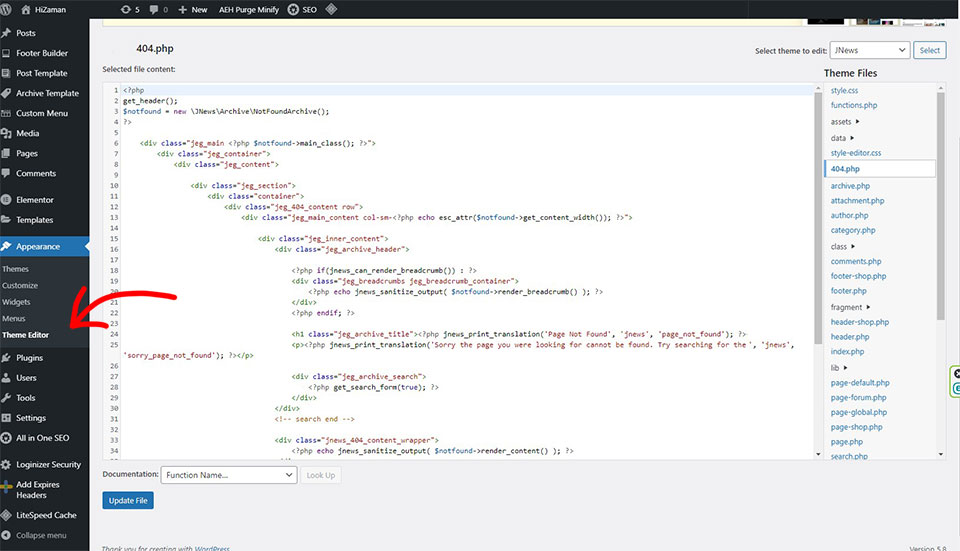The height and width of the screenshot is (551, 960).
Task: Click the Post Template sidebar icon
Action: [x=6, y=73]
